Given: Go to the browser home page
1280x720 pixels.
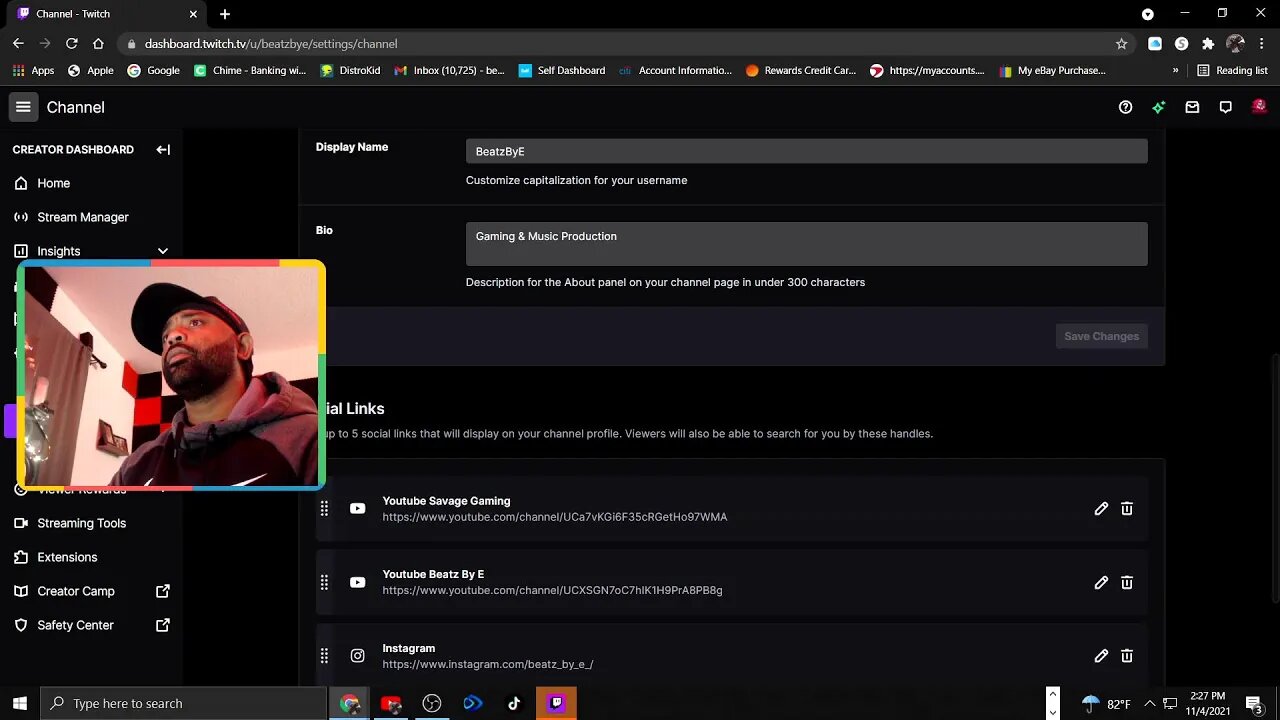Looking at the screenshot, I should (x=98, y=44).
